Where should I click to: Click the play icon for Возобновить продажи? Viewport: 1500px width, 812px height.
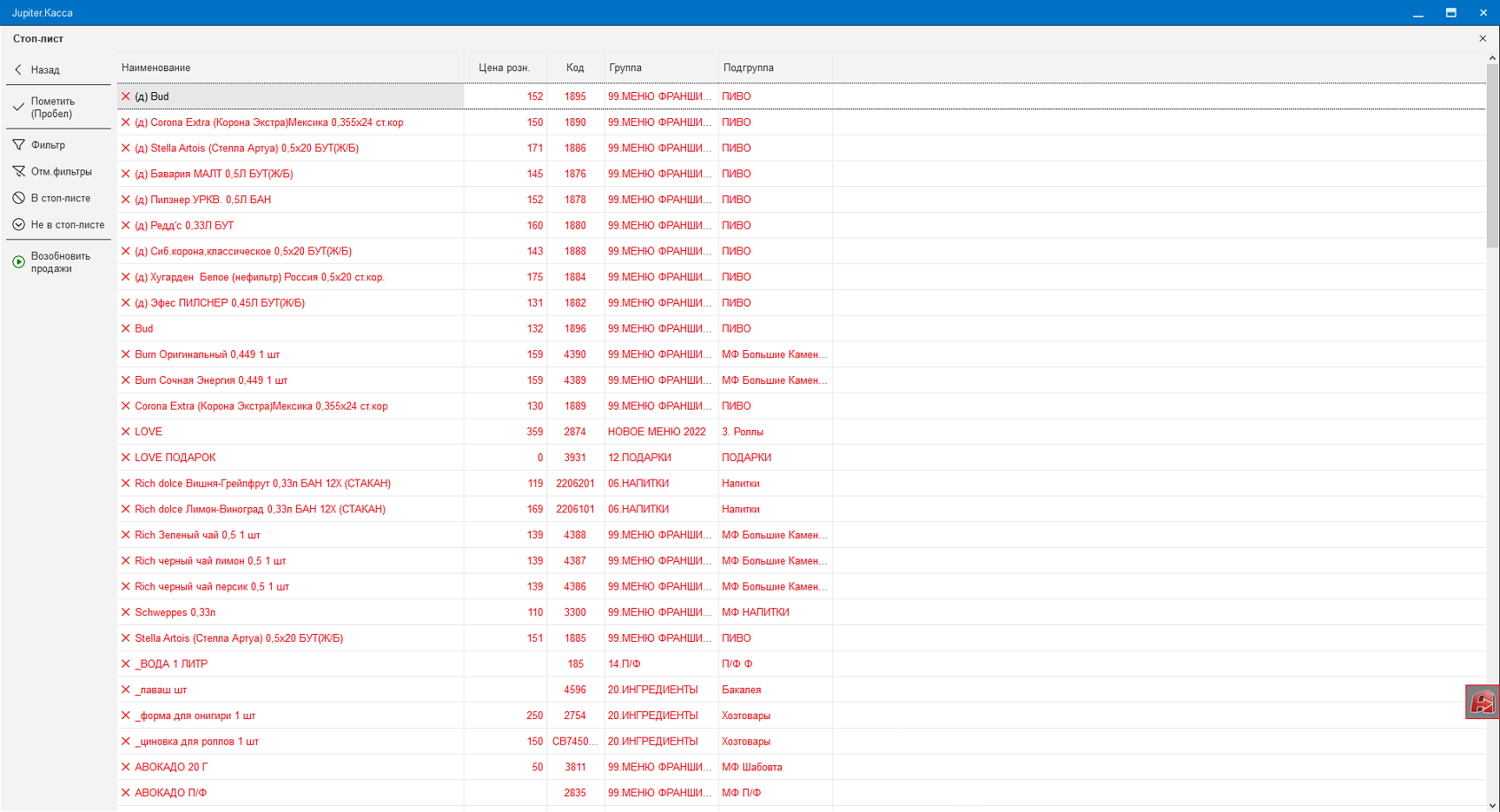(18, 261)
